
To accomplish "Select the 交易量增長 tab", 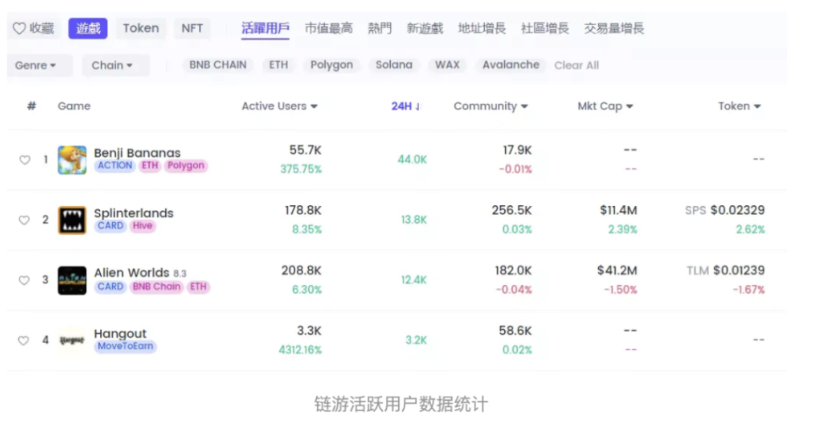I will (614, 28).
